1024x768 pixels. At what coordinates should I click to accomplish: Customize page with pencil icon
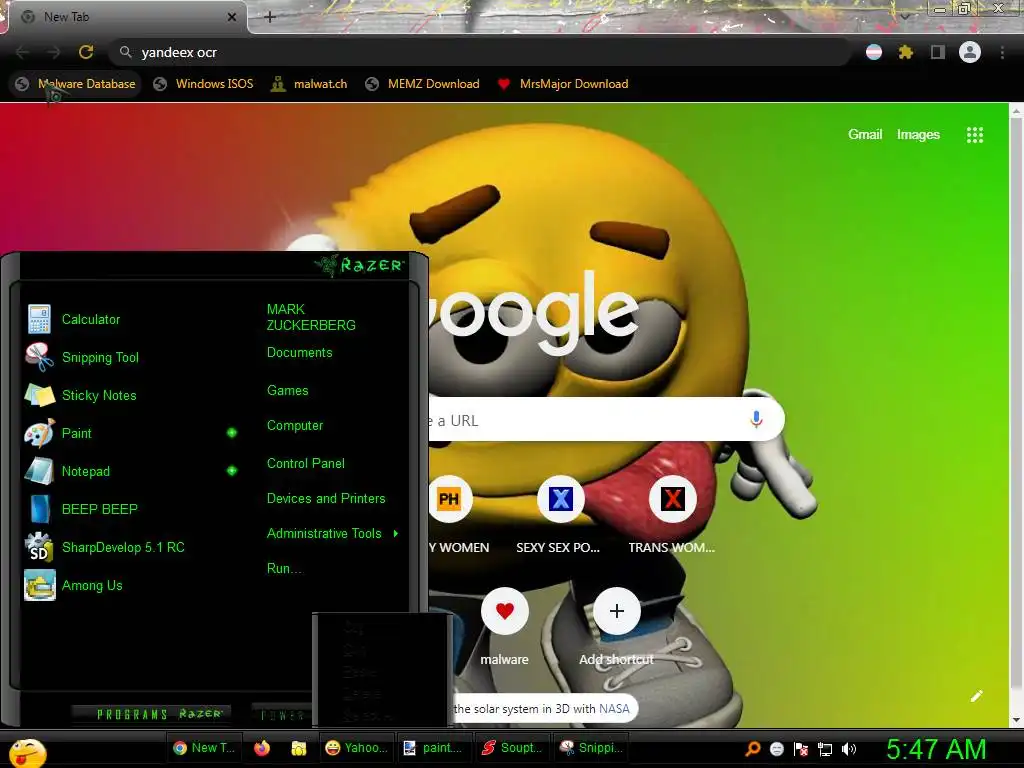(976, 696)
